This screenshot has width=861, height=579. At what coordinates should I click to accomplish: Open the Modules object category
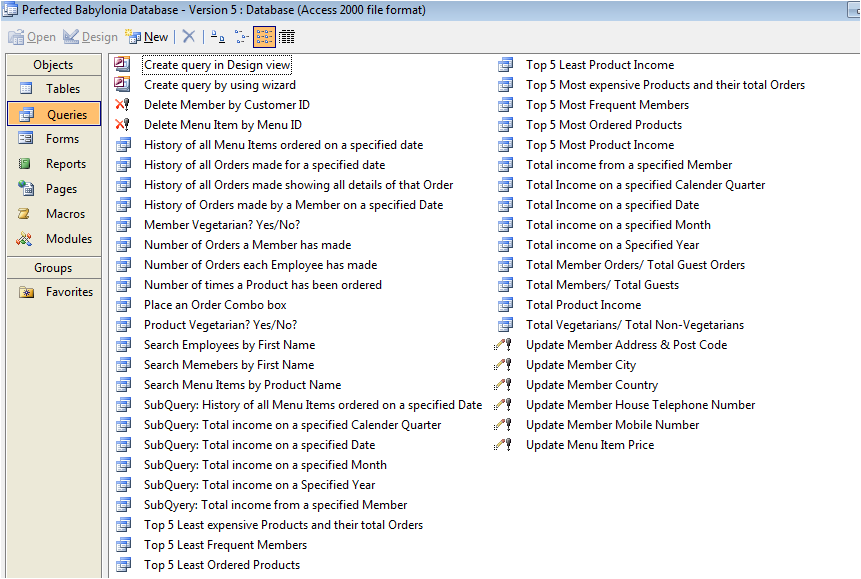54,238
